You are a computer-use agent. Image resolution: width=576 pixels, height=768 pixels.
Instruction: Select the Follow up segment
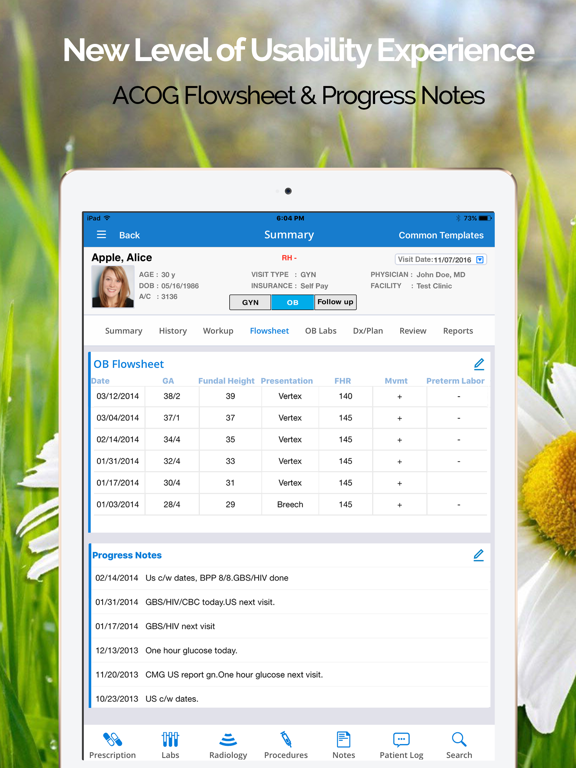335,302
